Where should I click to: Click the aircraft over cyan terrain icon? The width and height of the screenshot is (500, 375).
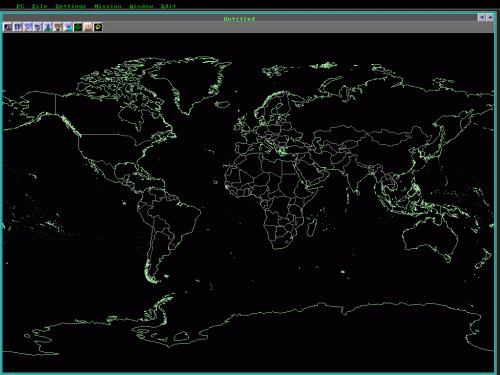pos(68,27)
